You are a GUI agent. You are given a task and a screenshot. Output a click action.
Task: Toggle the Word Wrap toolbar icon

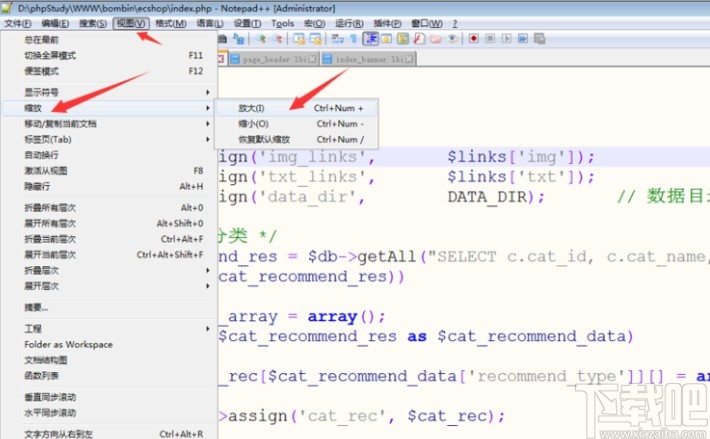coord(338,38)
